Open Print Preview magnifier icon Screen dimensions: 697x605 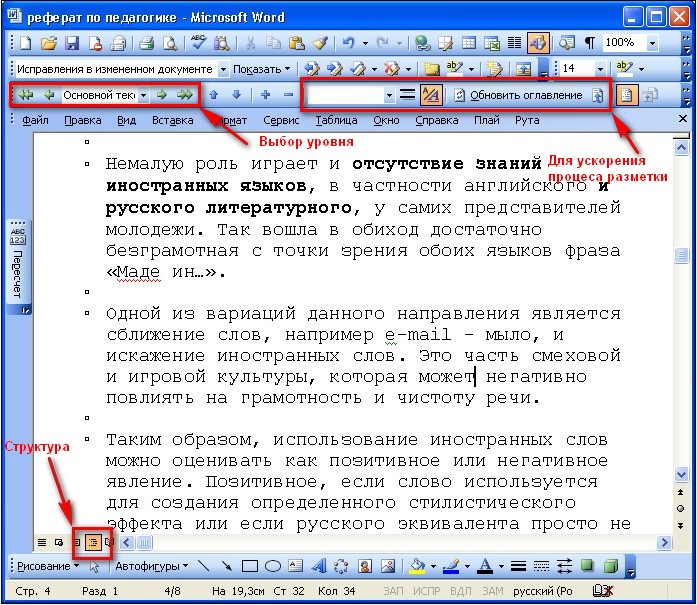point(170,43)
